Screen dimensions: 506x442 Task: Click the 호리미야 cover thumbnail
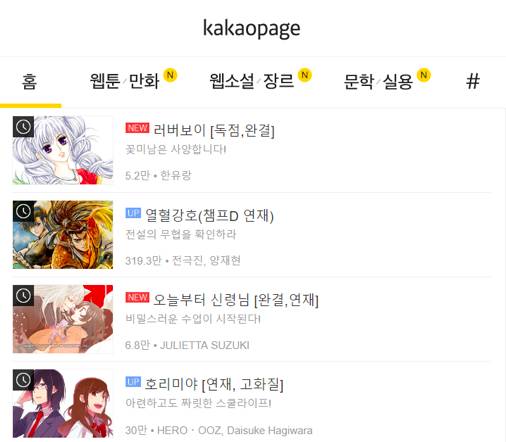pyautogui.click(x=63, y=403)
